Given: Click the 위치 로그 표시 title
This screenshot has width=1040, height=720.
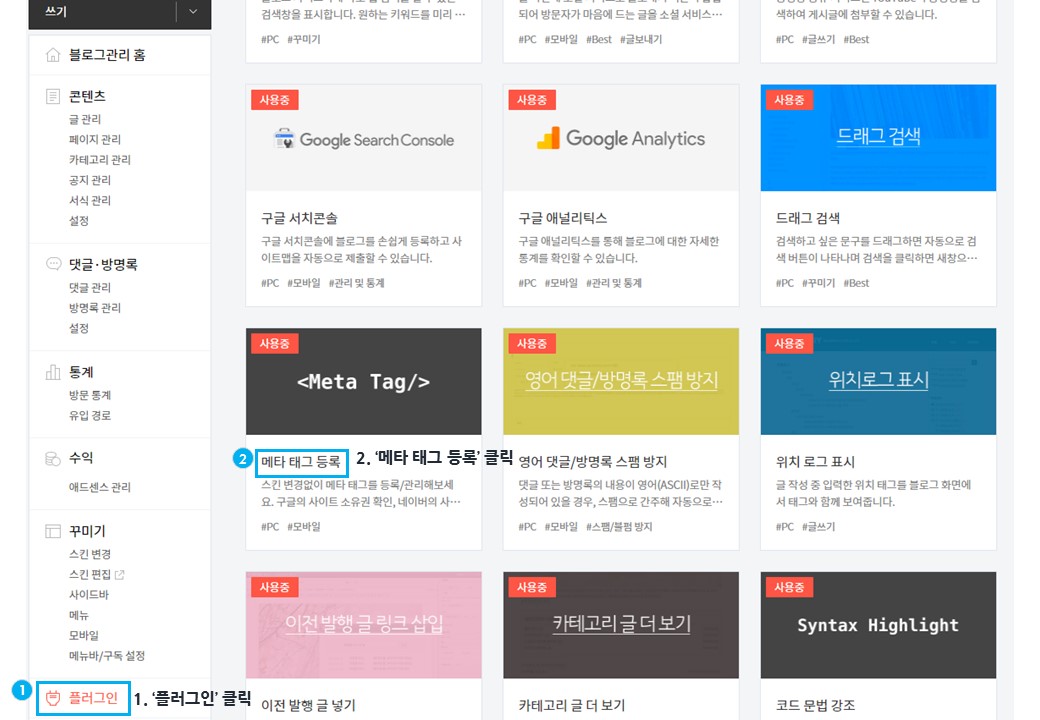Looking at the screenshot, I should [x=815, y=461].
